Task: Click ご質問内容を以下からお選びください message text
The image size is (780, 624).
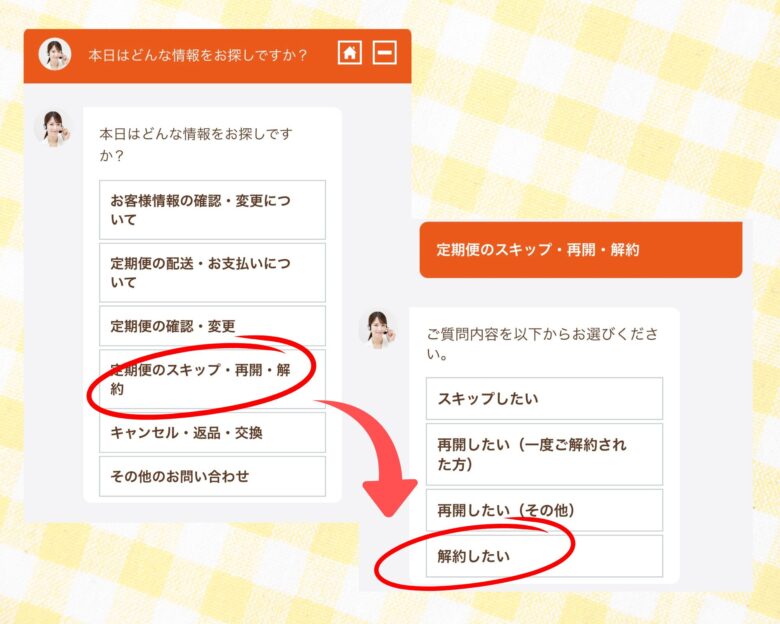Action: 542,343
